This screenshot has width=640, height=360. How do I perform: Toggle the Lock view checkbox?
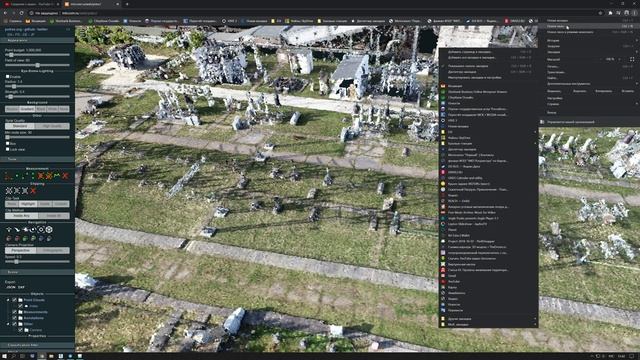tap(7, 149)
